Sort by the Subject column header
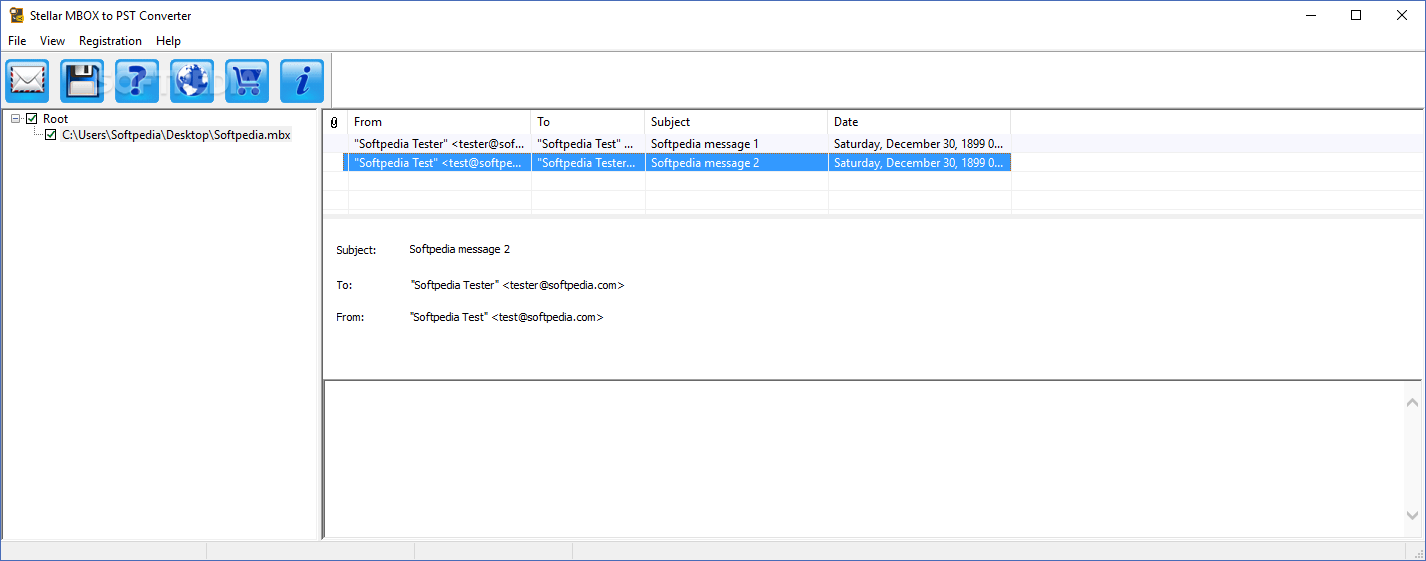 click(x=736, y=122)
